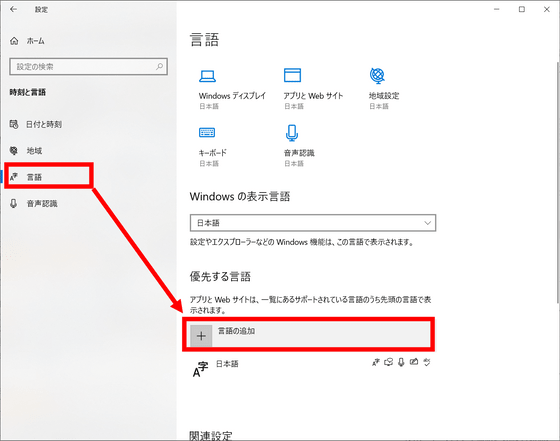Open the ホーム home icon

pyautogui.click(x=14, y=41)
